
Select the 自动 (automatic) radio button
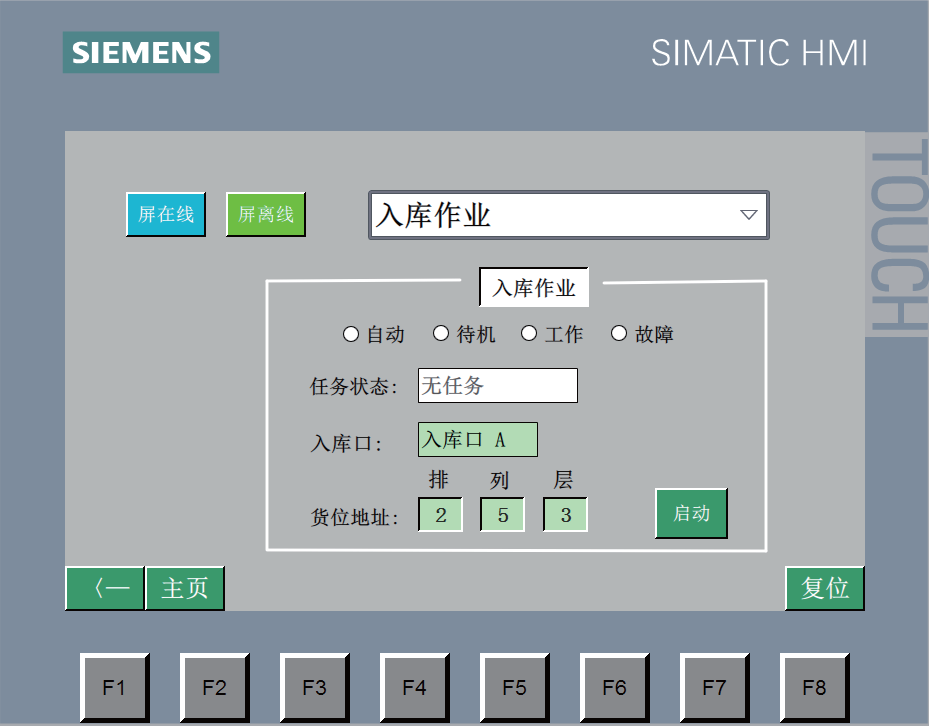(351, 333)
